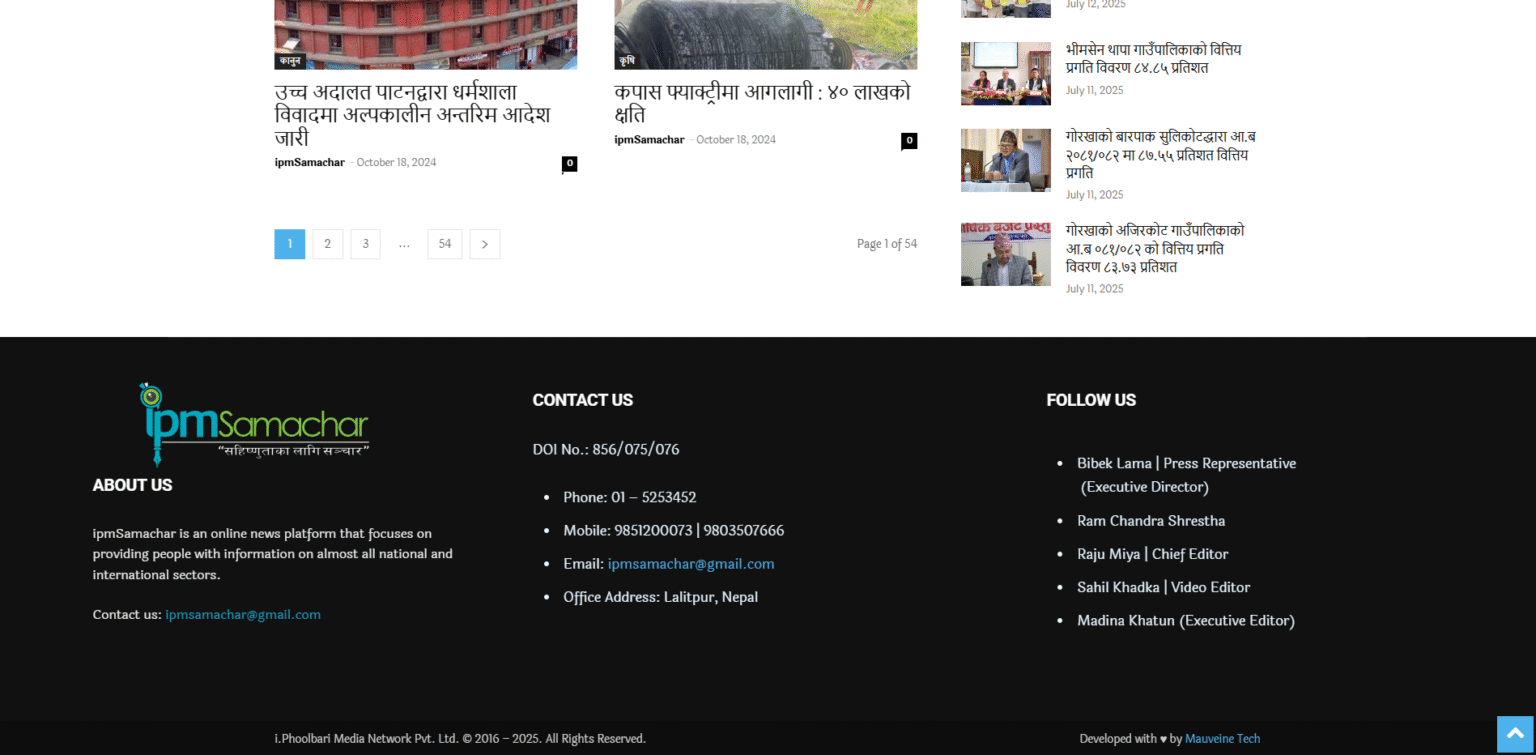Open the cotton factory fire article headline
The image size is (1536, 755).
click(x=762, y=104)
